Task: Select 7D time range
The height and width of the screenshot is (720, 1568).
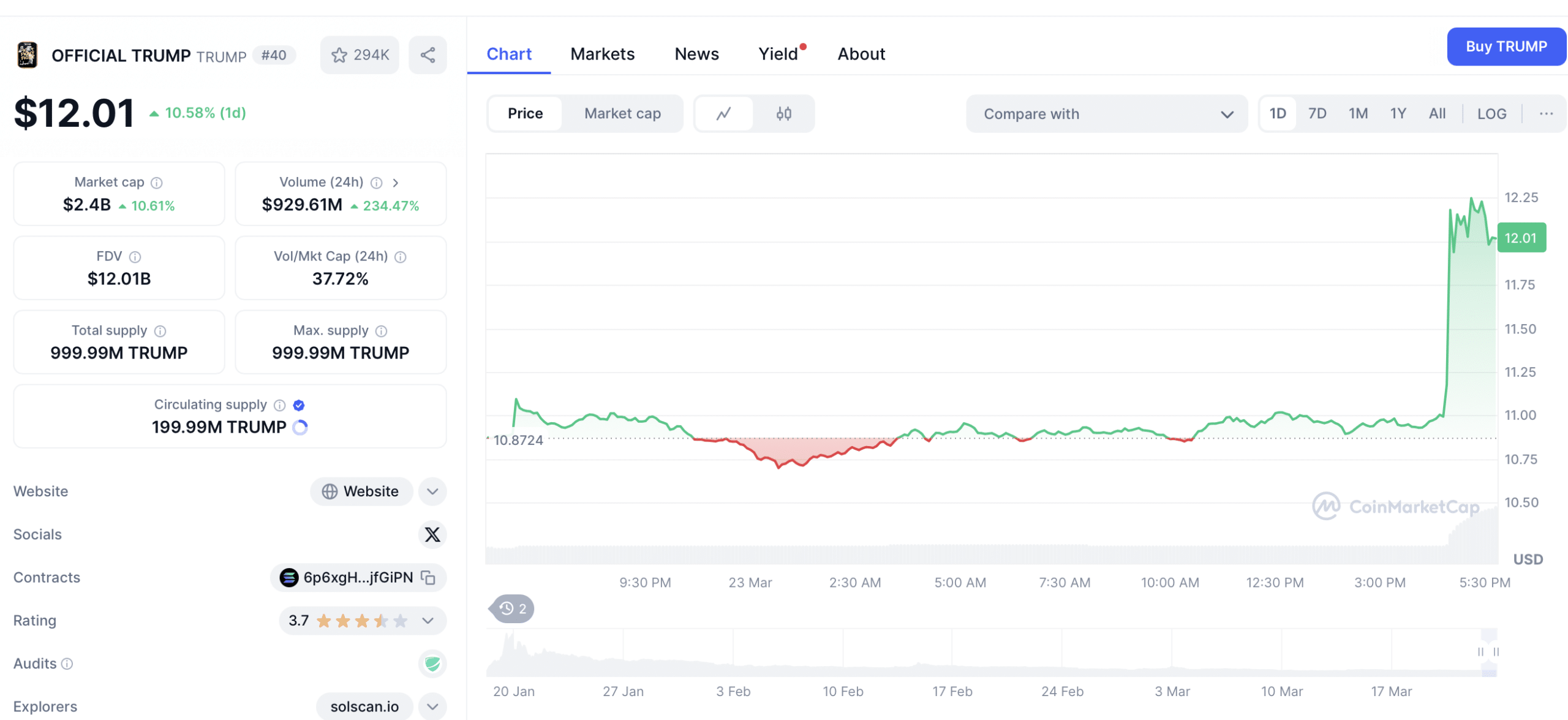Action: (x=1317, y=113)
